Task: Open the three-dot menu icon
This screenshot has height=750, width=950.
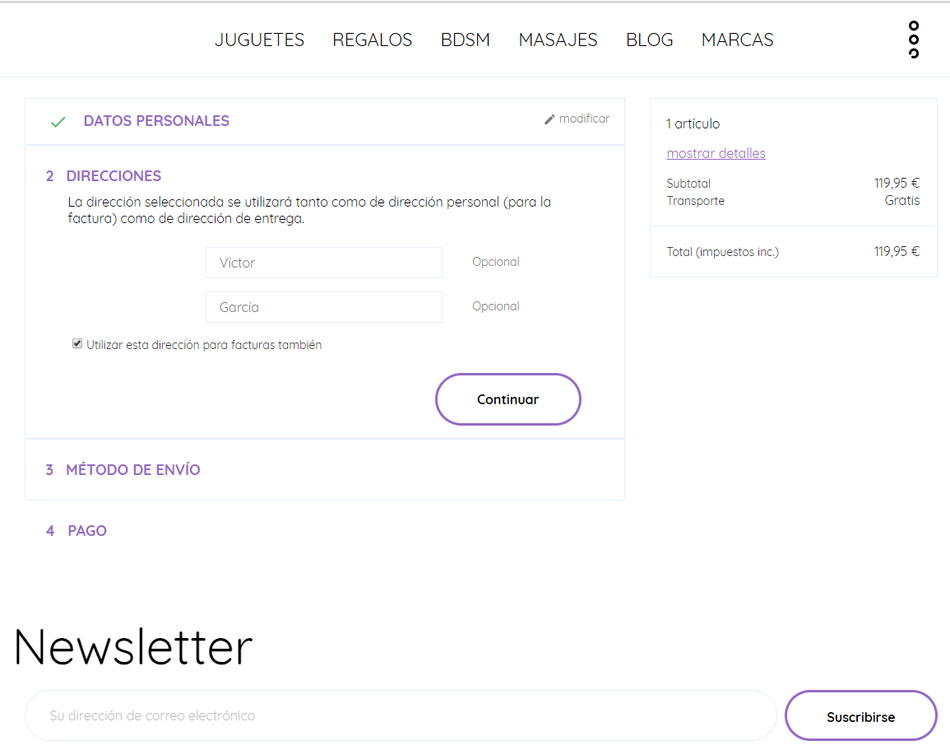Action: coord(912,40)
